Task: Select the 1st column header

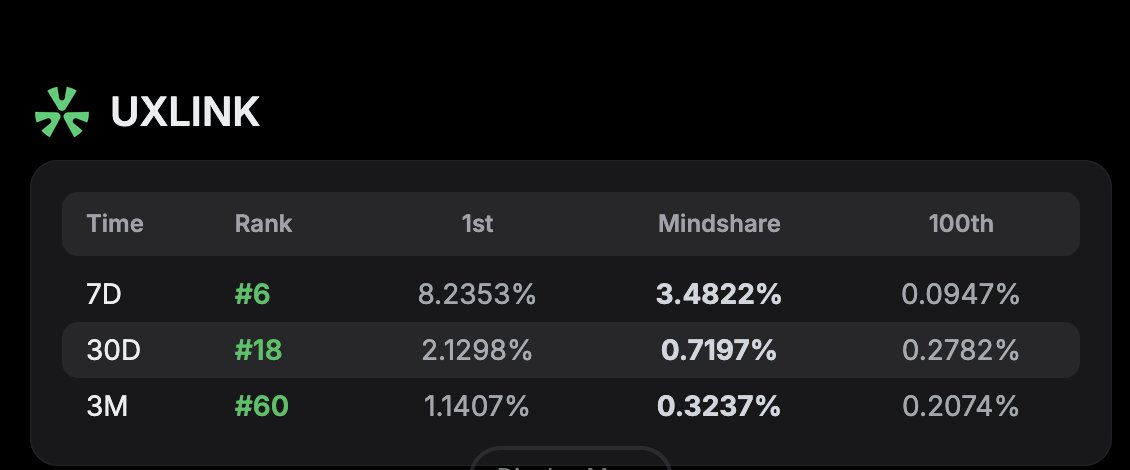Action: (x=477, y=223)
